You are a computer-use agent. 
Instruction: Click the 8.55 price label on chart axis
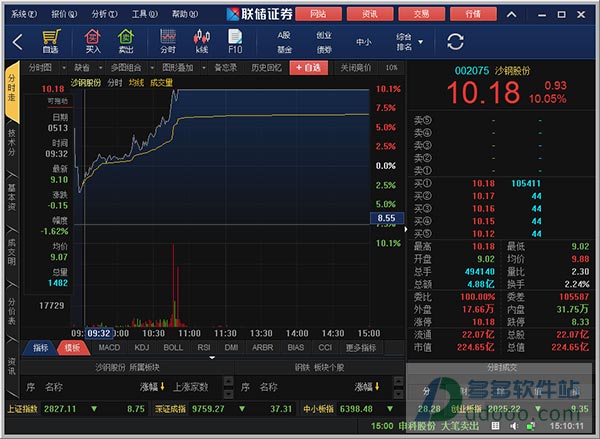387,218
